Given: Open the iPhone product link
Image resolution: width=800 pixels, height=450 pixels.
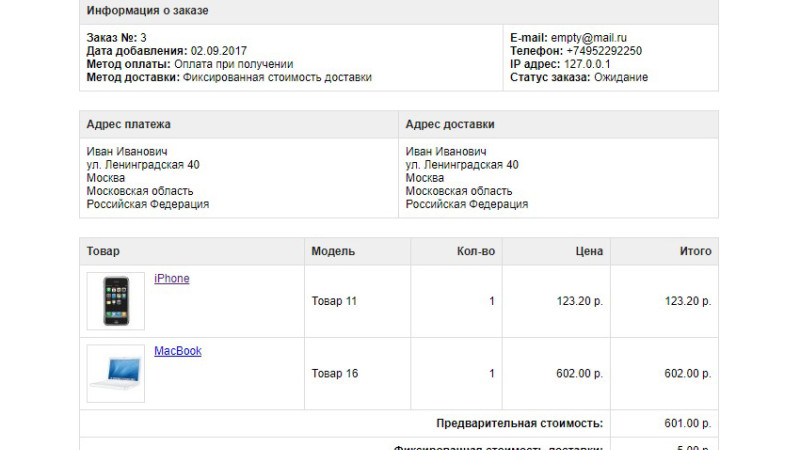Looking at the screenshot, I should [171, 279].
